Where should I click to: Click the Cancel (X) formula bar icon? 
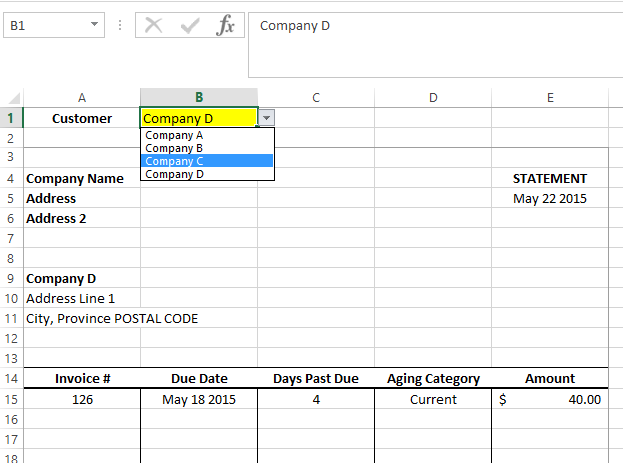(x=153, y=26)
